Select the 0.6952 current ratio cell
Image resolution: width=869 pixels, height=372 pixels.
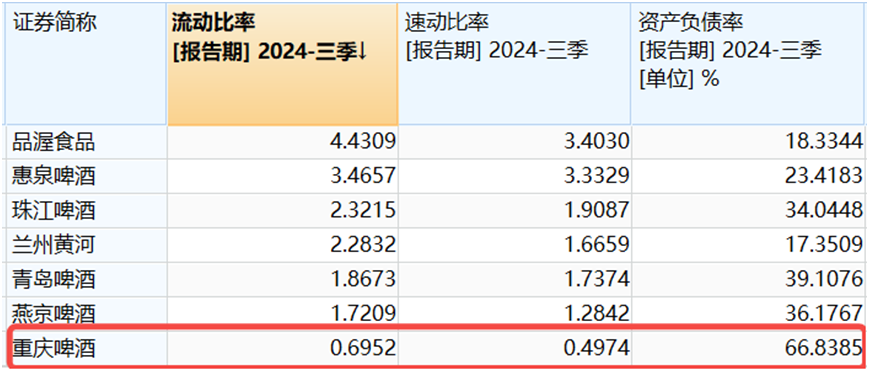[x=282, y=348]
